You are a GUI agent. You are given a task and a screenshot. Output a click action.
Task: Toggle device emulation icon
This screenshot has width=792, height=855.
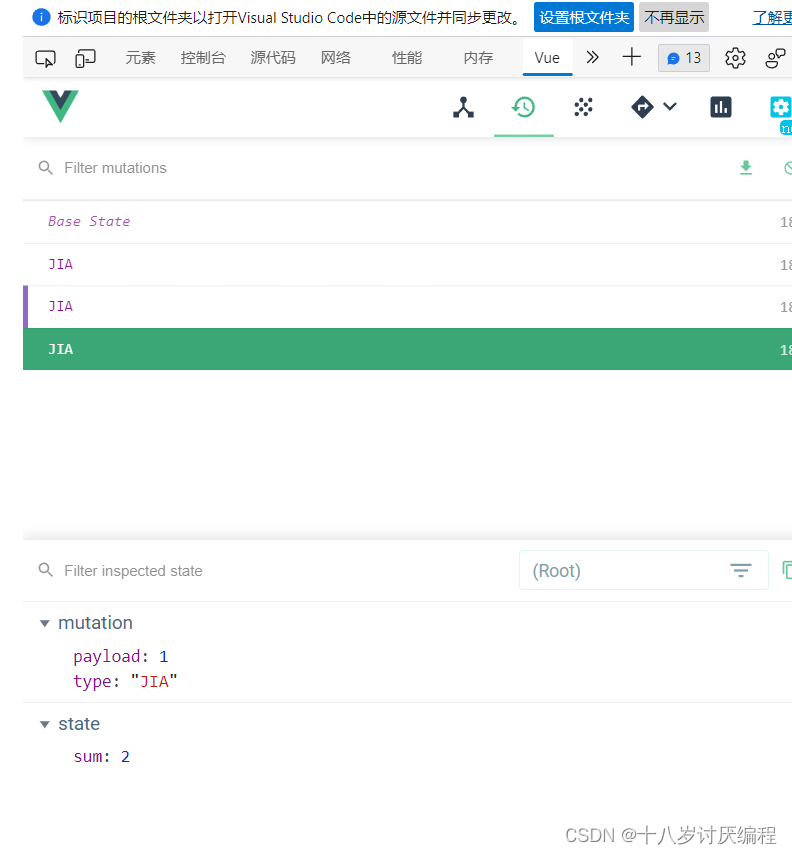click(x=85, y=58)
